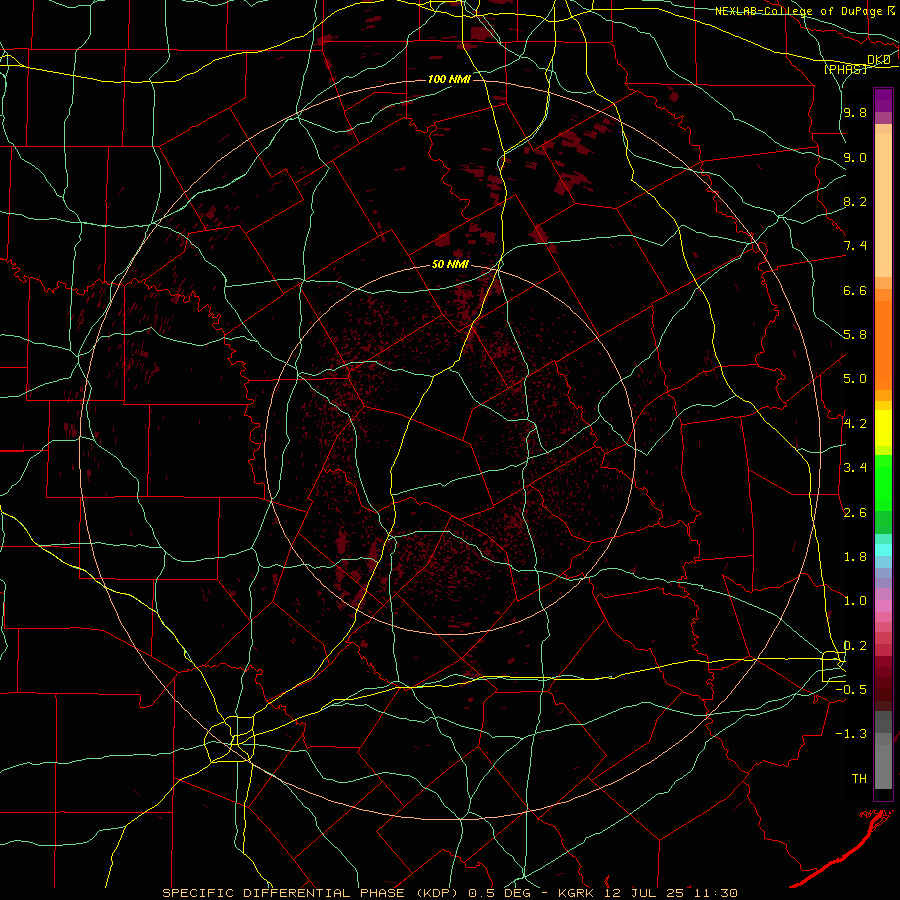Image resolution: width=900 pixels, height=900 pixels.
Task: Click the 4.2 scale value
Action: (x=855, y=424)
